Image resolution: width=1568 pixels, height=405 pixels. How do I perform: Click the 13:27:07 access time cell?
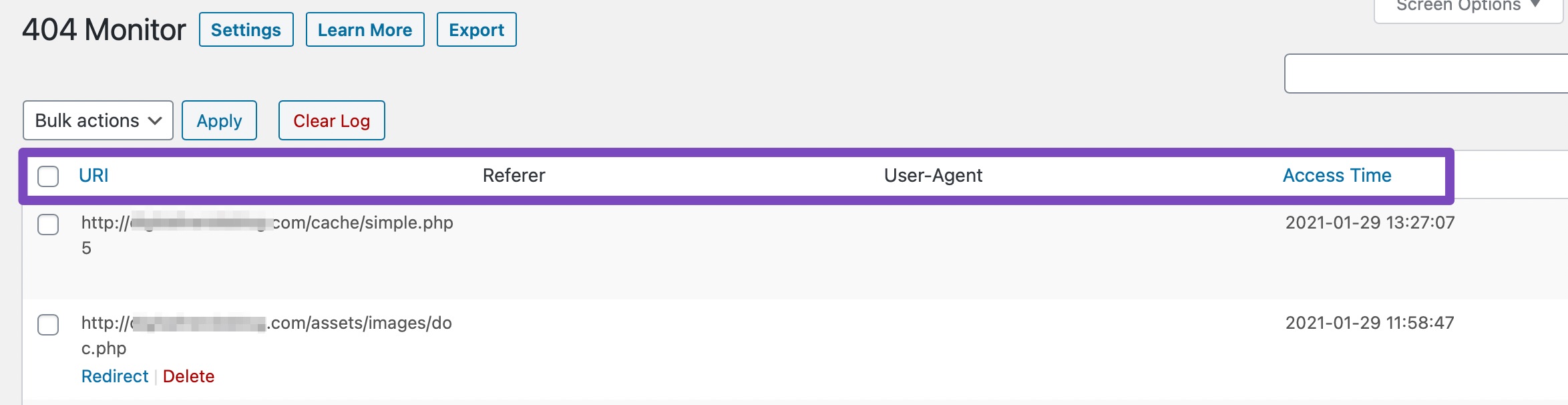pos(1370,223)
